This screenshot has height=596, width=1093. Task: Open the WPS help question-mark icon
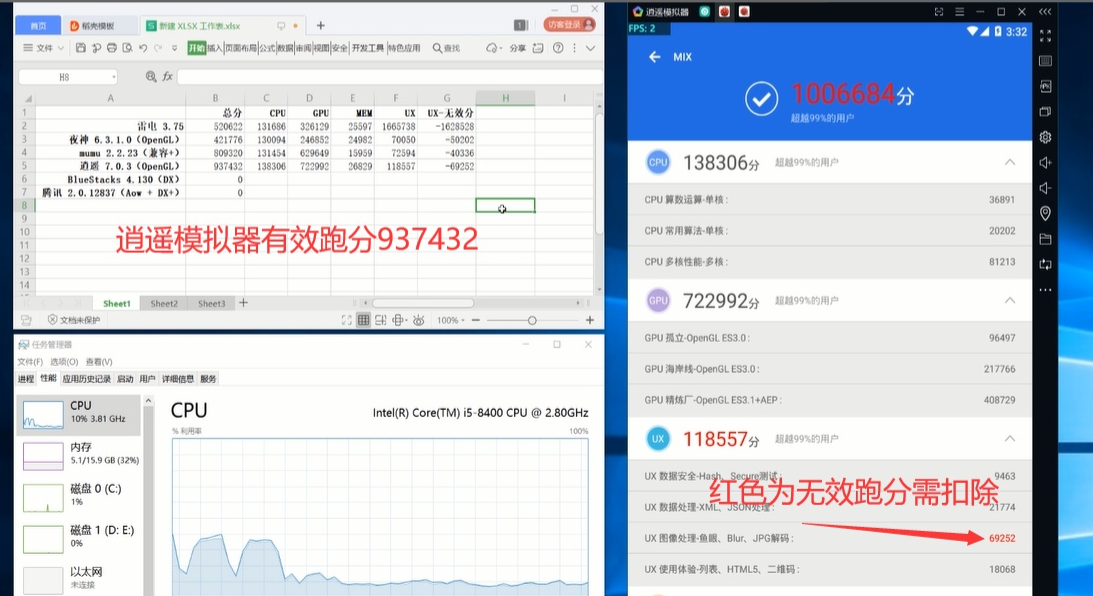coord(558,48)
